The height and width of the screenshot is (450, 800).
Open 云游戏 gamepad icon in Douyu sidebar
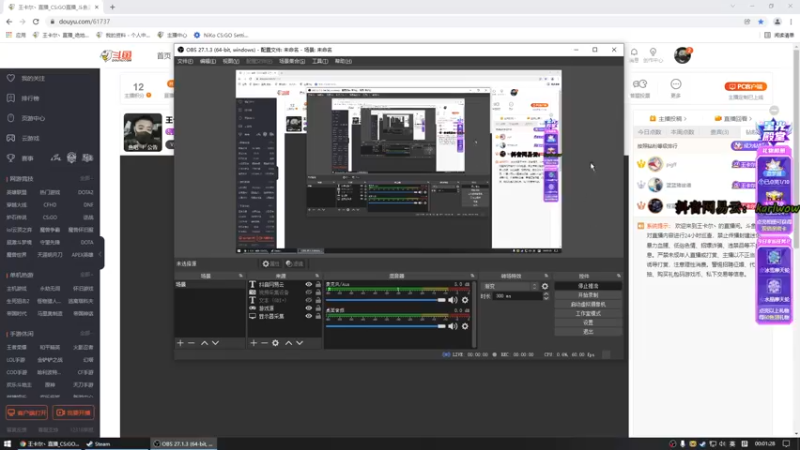[11, 138]
